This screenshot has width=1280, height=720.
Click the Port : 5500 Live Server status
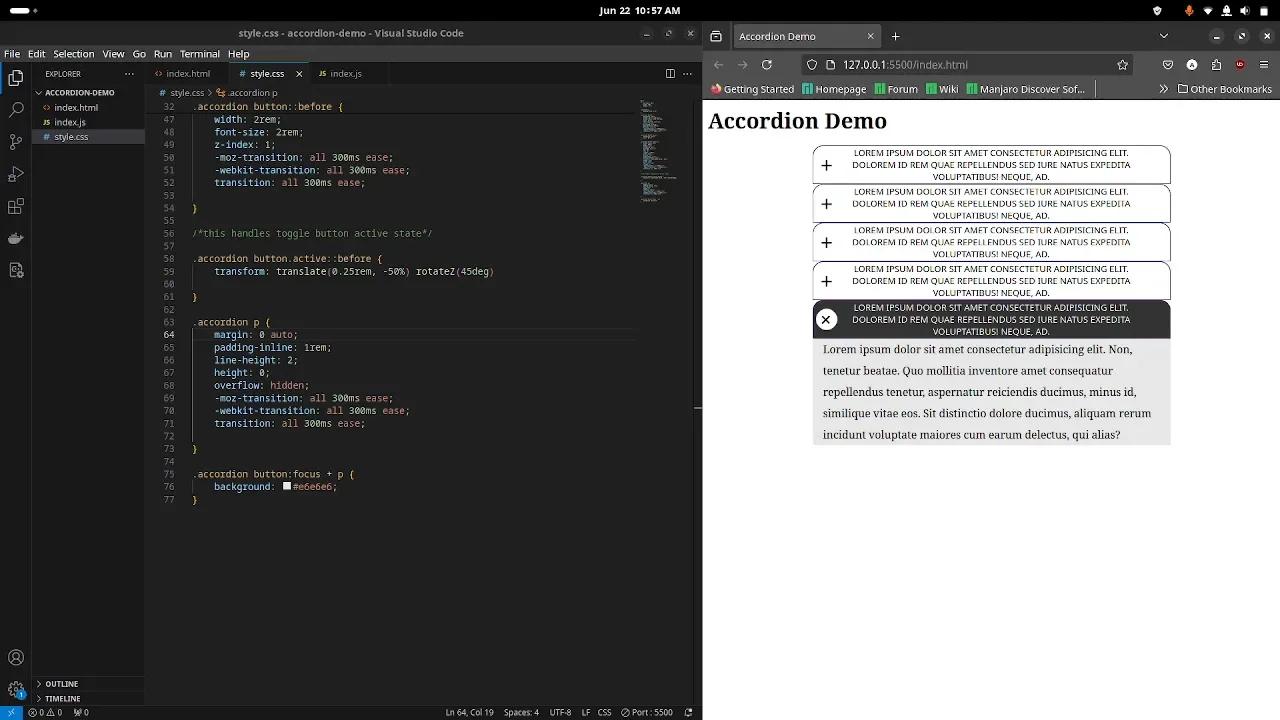[x=647, y=712]
